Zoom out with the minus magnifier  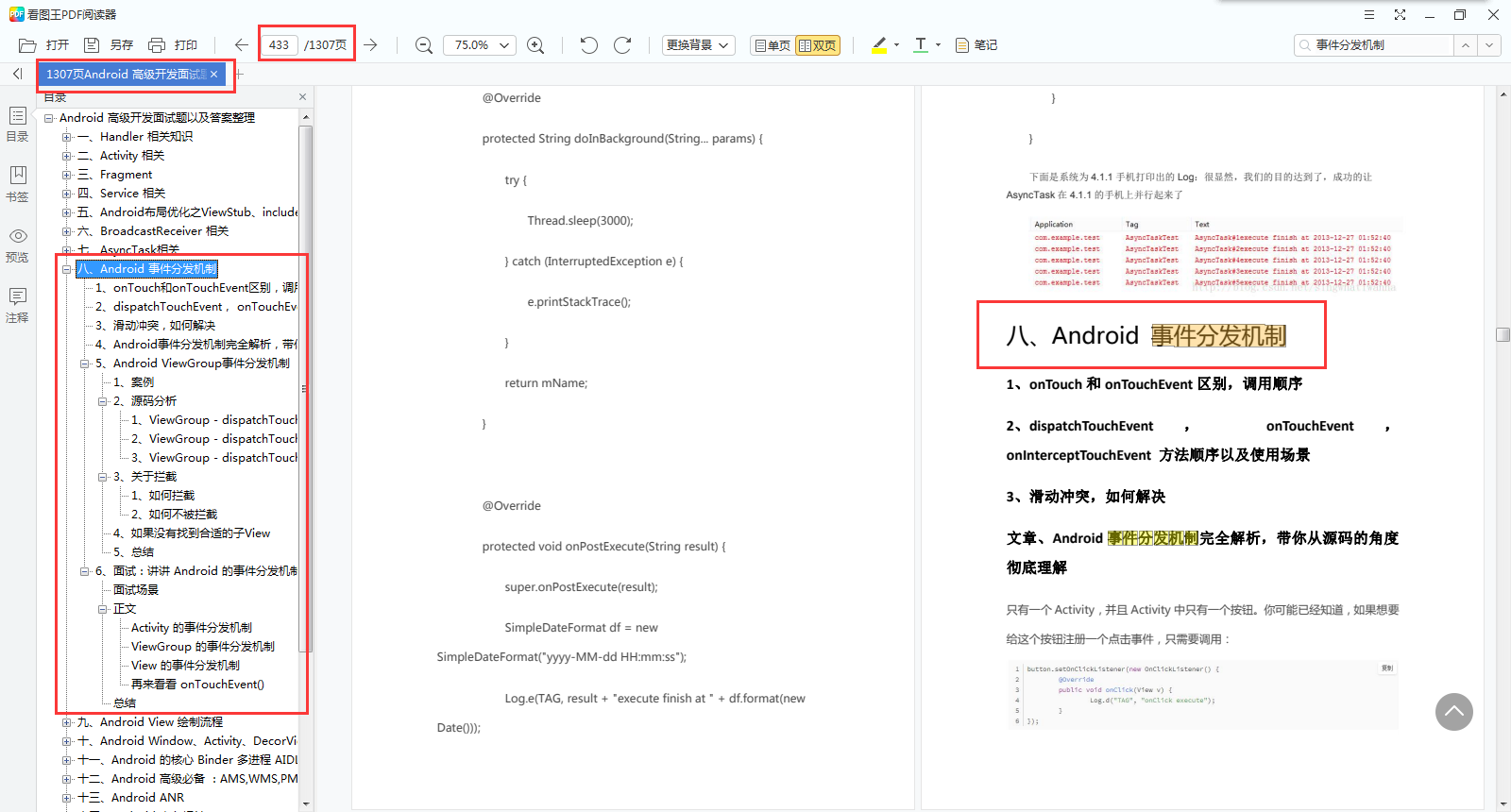coord(424,45)
